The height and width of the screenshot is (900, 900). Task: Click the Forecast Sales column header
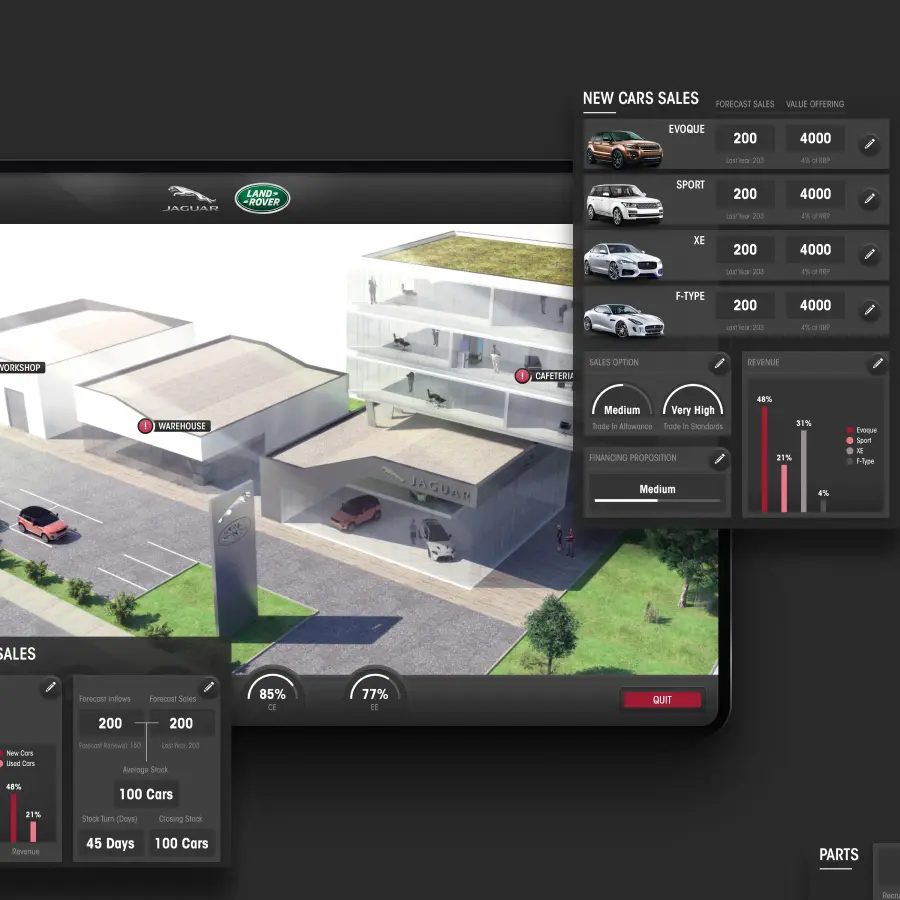pyautogui.click(x=744, y=104)
